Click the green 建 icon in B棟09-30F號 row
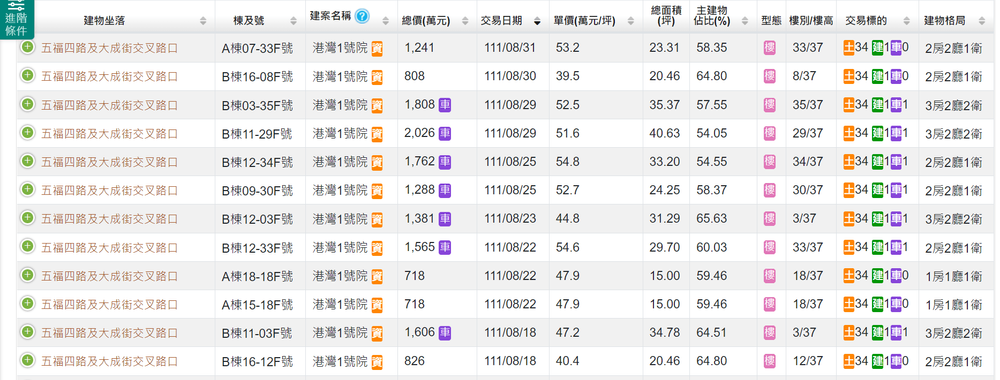The image size is (1000, 380). (x=878, y=190)
